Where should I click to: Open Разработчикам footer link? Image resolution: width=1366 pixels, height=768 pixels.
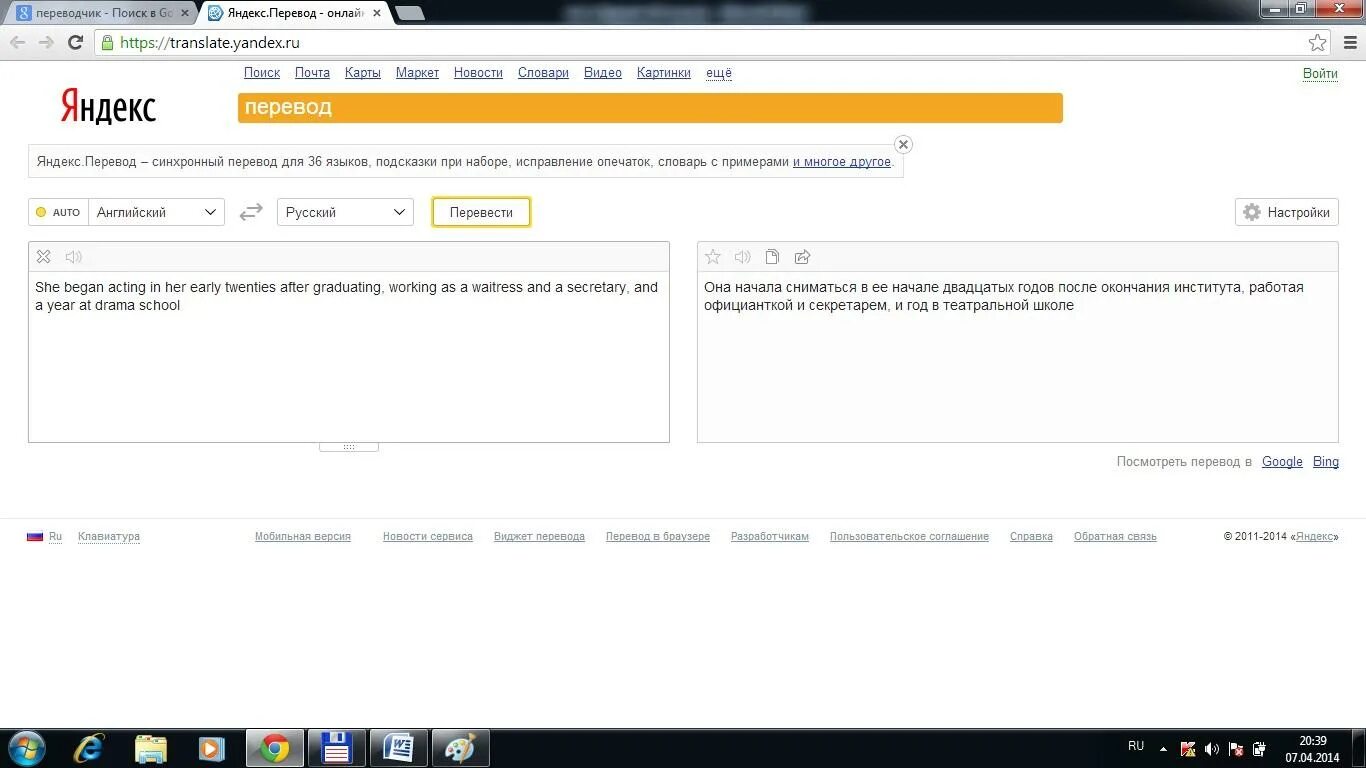coord(770,537)
